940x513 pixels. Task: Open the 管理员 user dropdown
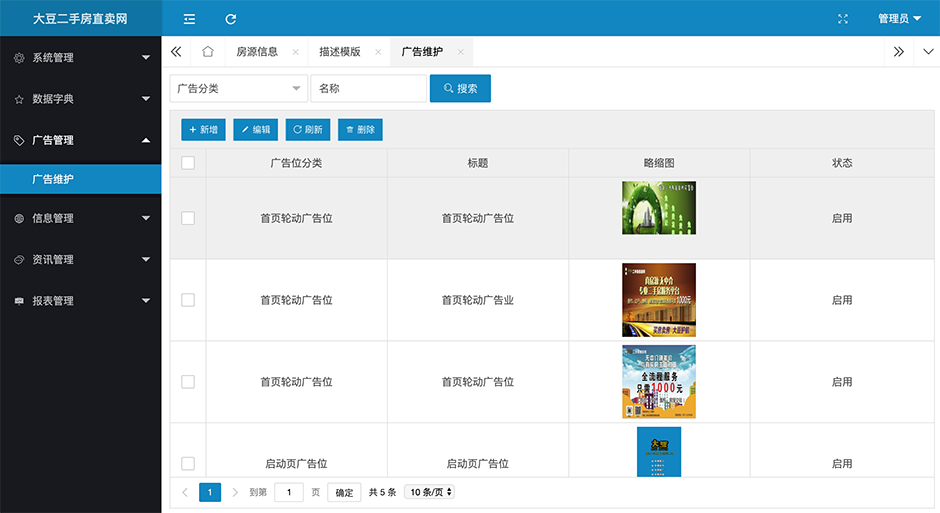coord(899,19)
